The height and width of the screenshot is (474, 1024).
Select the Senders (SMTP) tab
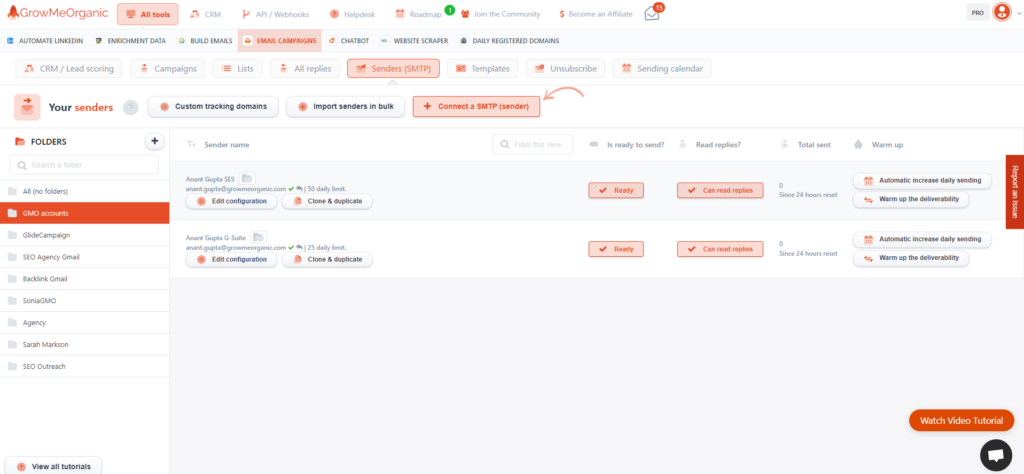pos(393,69)
